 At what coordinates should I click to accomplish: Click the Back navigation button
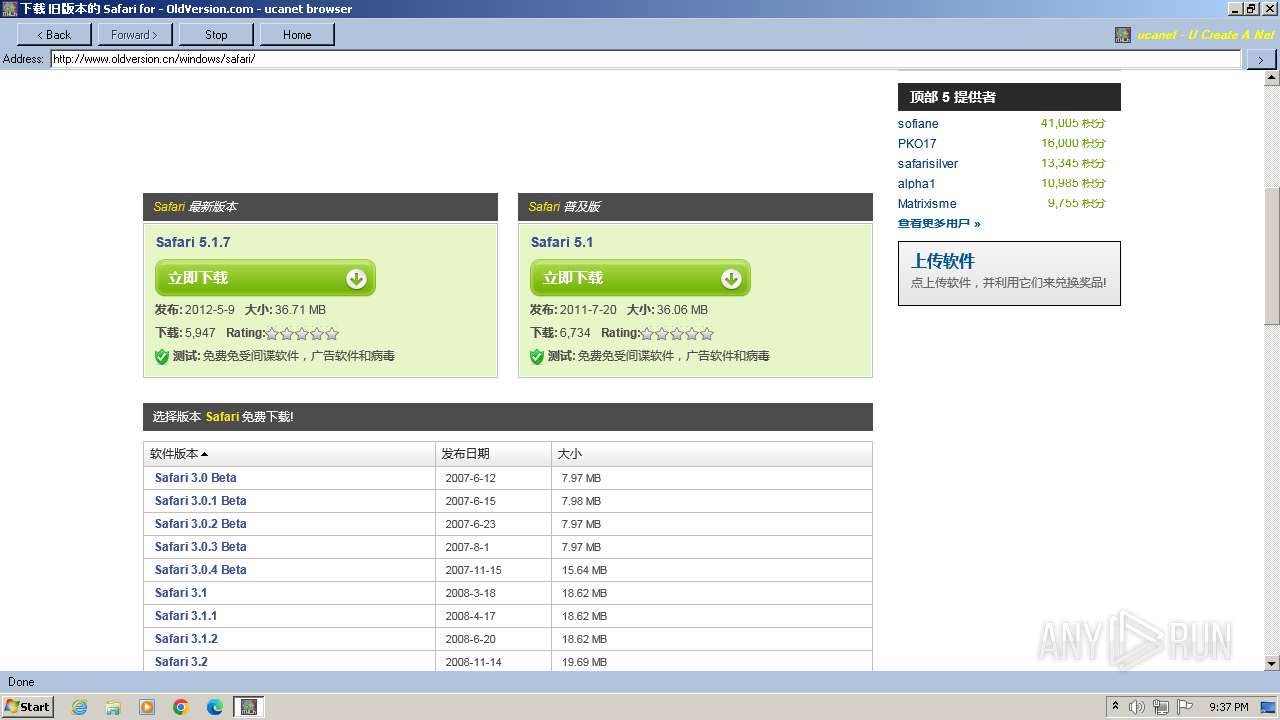point(54,34)
